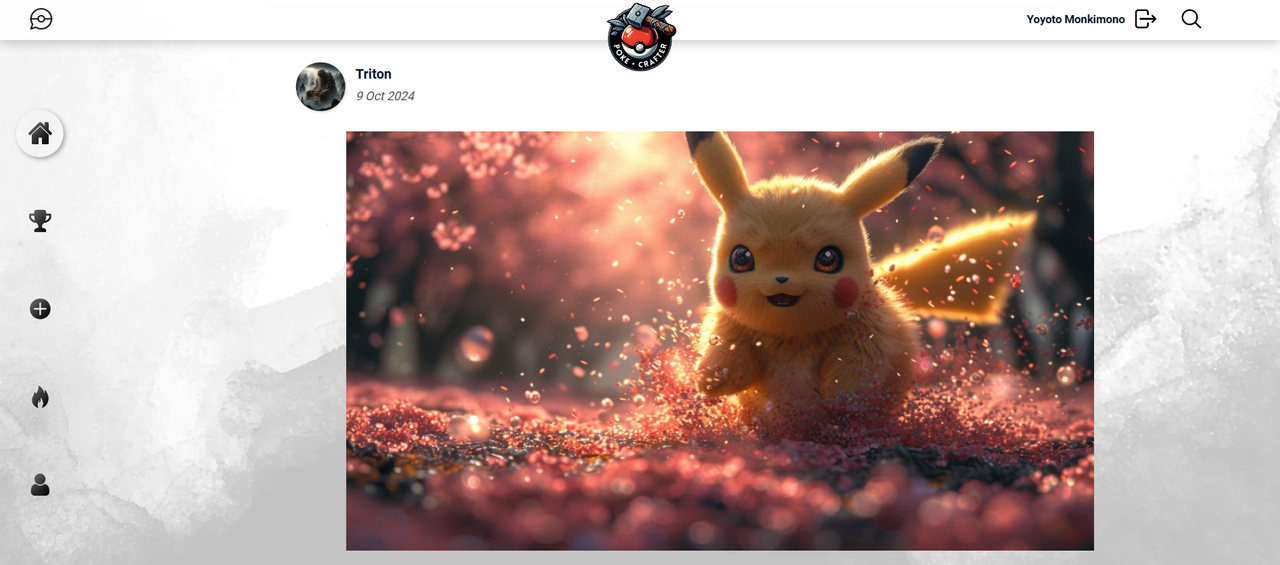Click the Poke Crafter logo
This screenshot has height=565, width=1280.
click(x=641, y=36)
